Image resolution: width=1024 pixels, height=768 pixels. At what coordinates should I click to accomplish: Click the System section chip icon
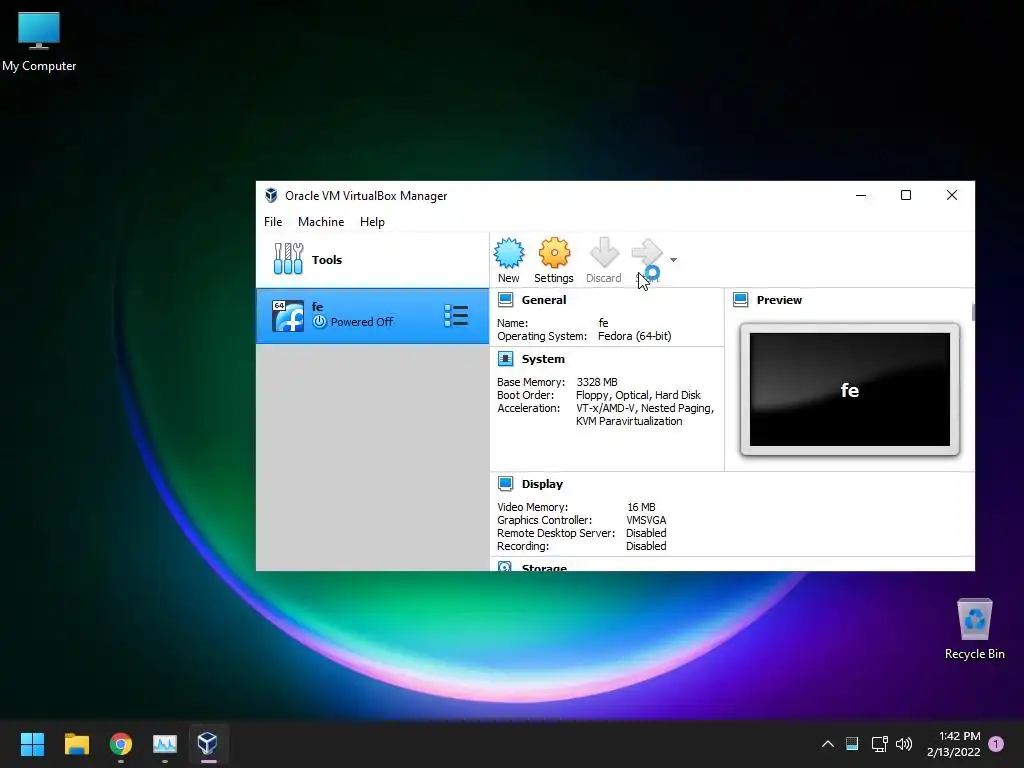pos(505,359)
